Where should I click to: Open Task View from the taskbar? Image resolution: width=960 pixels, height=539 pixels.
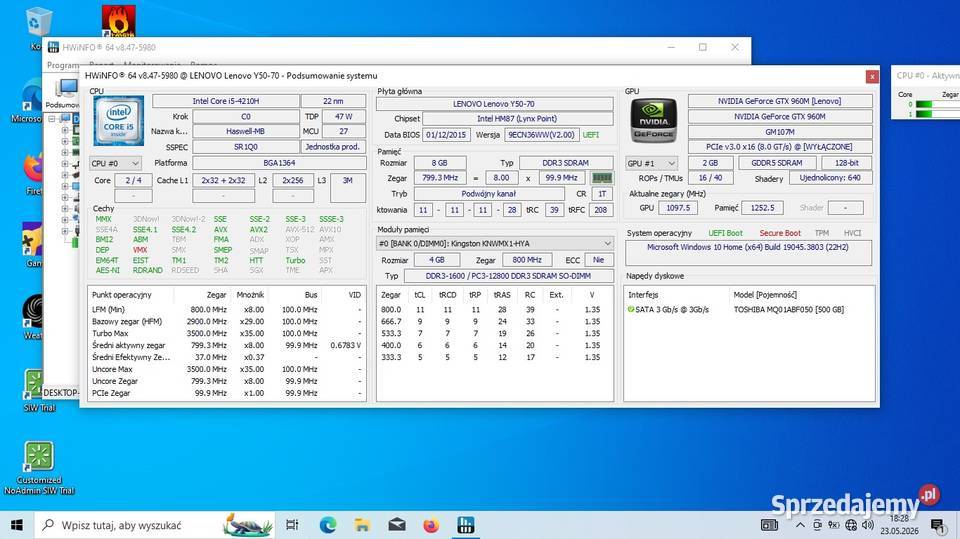pos(293,525)
